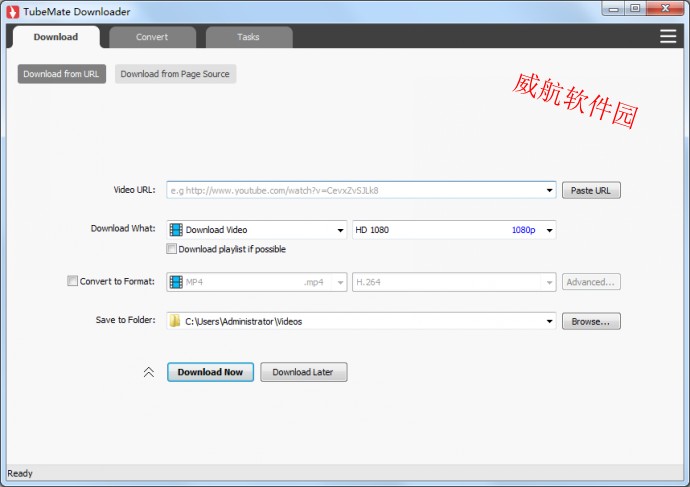The height and width of the screenshot is (487, 690).
Task: Select Download from URL mode
Action: point(62,74)
